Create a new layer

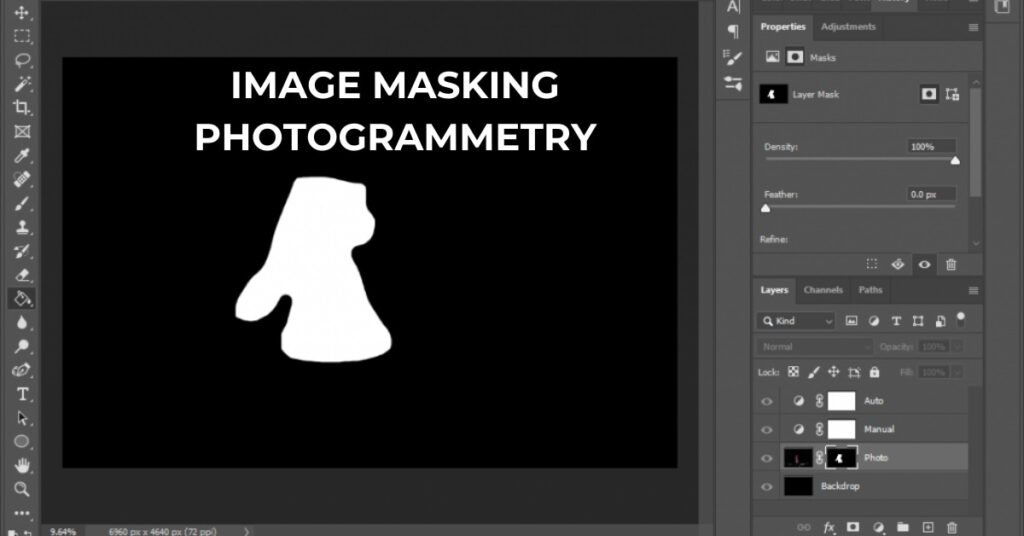pos(927,527)
